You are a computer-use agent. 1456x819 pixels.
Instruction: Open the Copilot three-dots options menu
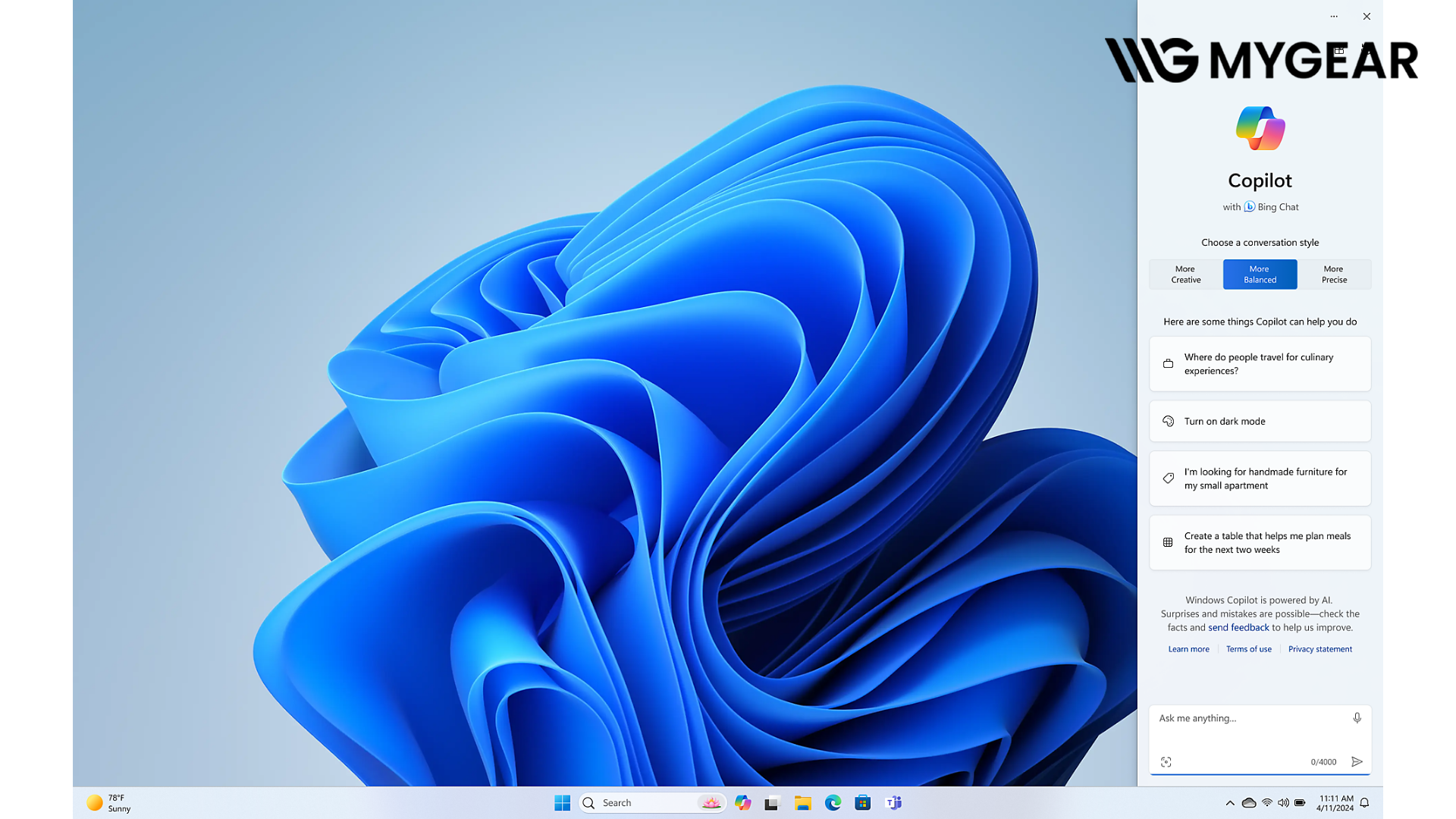point(1334,17)
